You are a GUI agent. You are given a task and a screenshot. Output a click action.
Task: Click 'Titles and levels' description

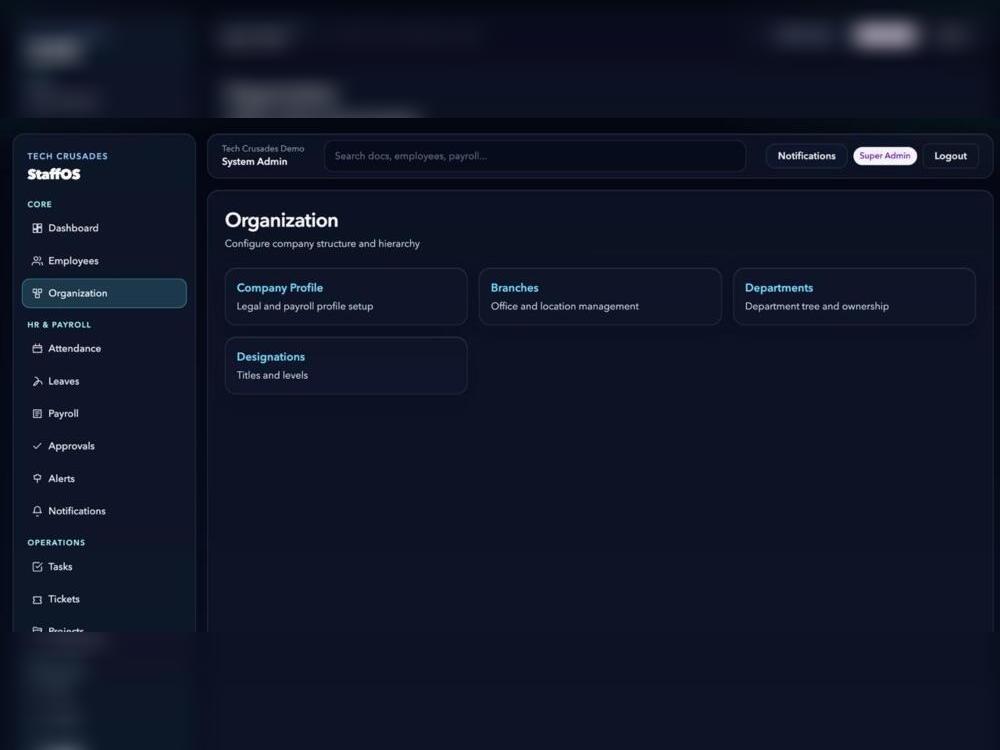pyautogui.click(x=272, y=375)
